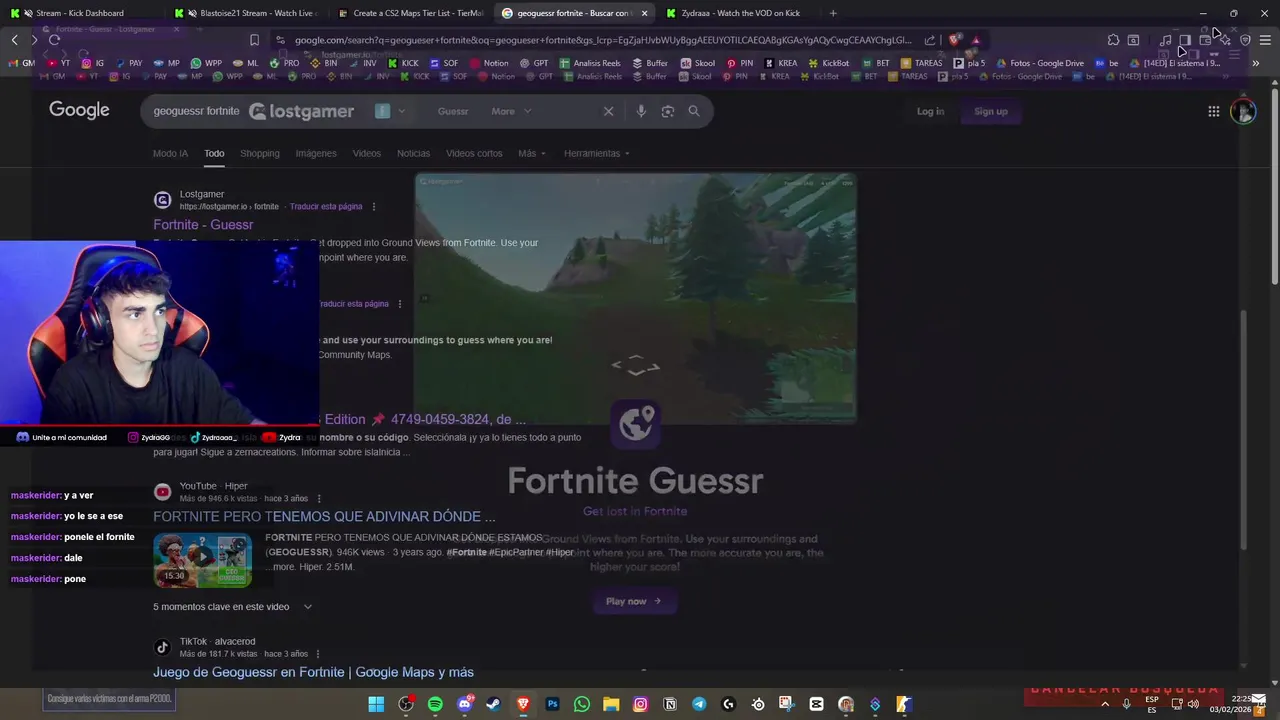Select the Imágenes search tab
The image size is (1280, 720).
pos(315,153)
